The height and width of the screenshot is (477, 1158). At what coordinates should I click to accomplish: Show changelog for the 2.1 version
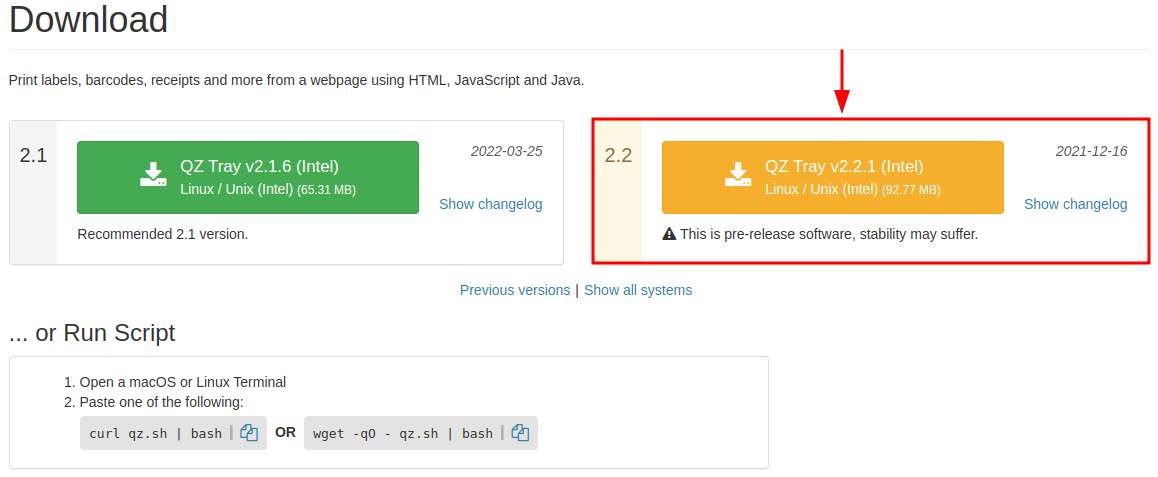tap(490, 205)
